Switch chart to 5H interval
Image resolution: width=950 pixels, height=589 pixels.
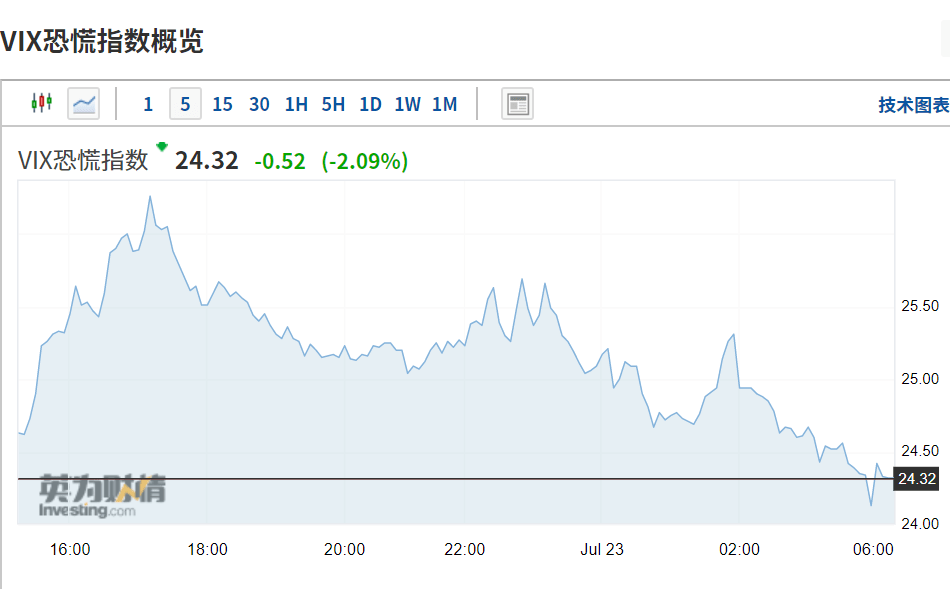333,104
